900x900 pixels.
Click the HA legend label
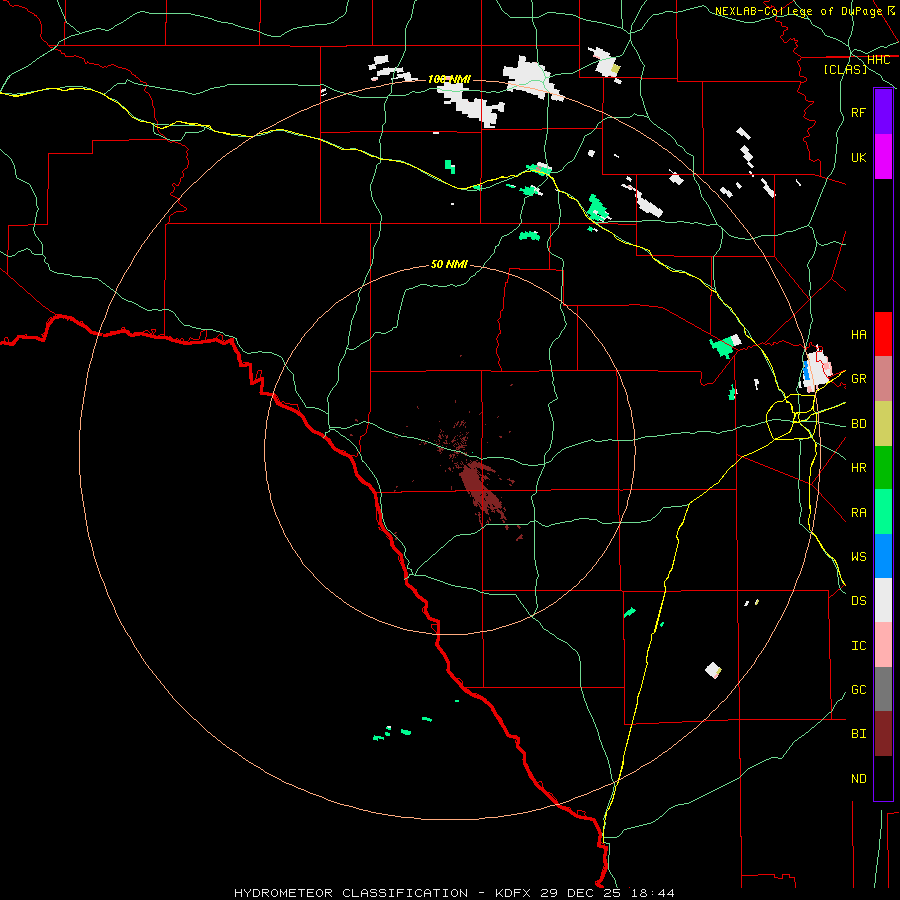point(858,334)
